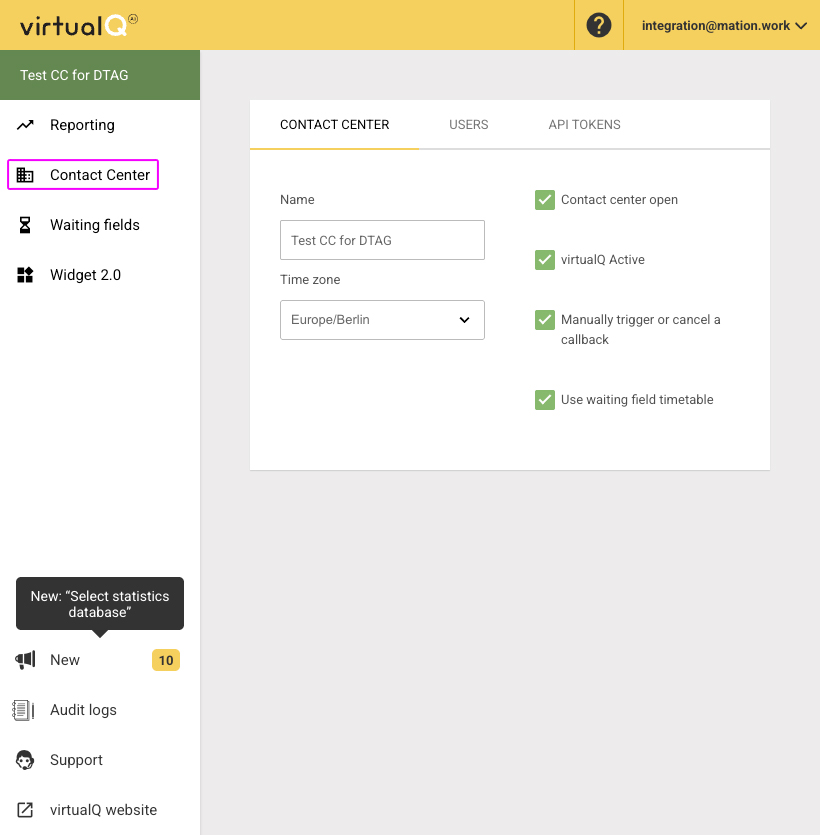The width and height of the screenshot is (820, 835).
Task: Open Widget 2.0 in the sidebar
Action: pos(85,275)
